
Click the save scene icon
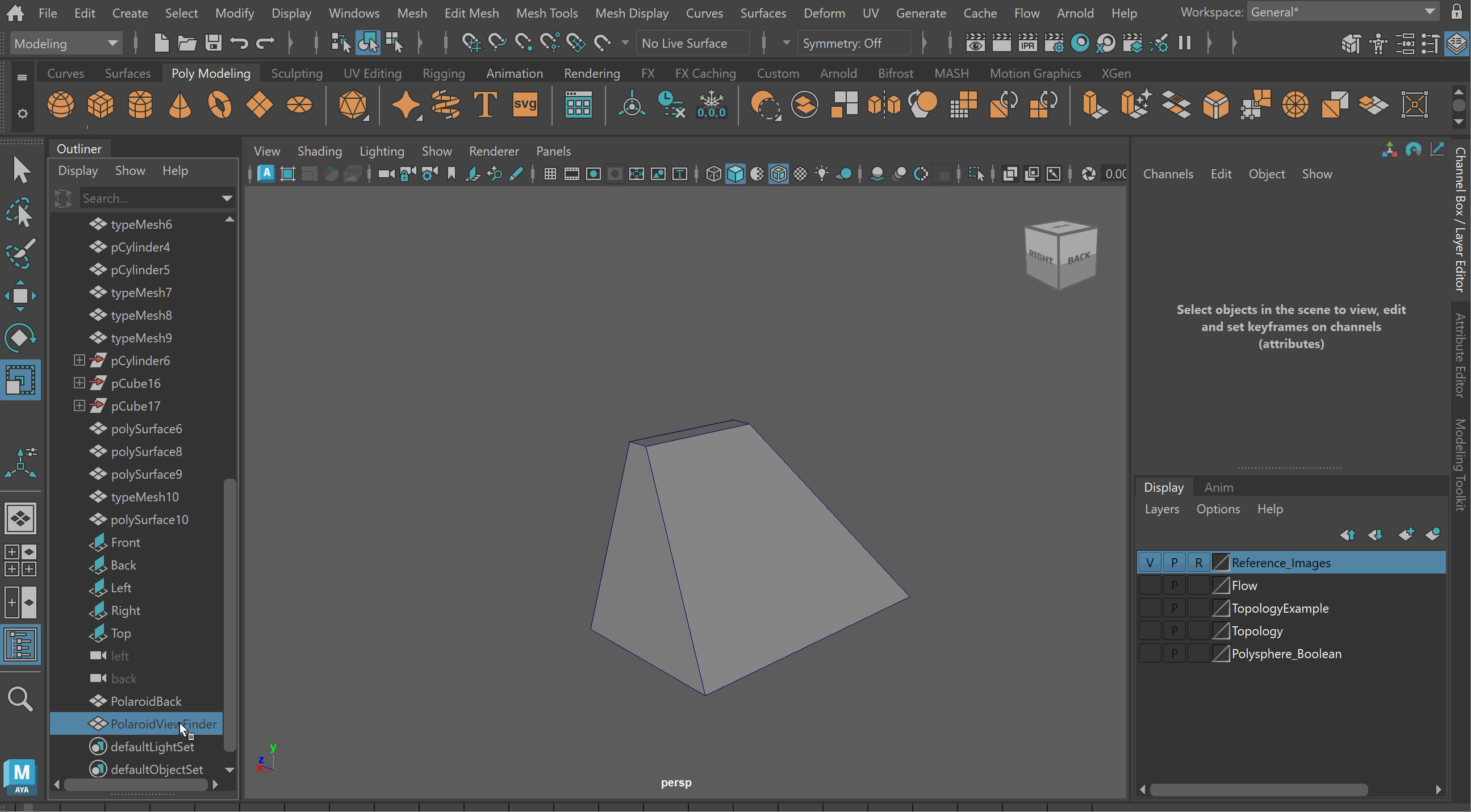click(x=214, y=43)
